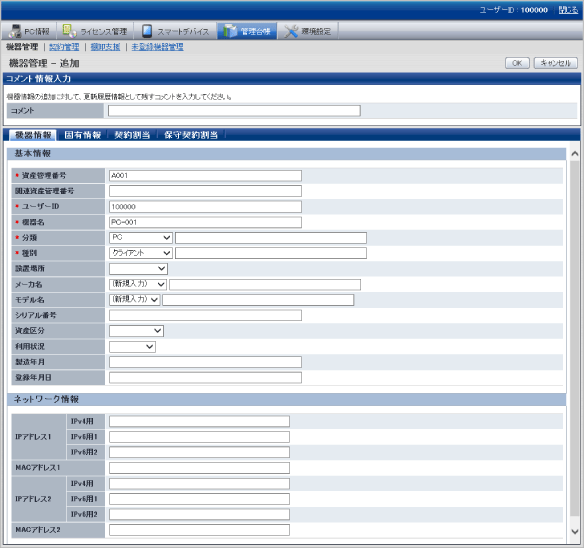Click the OK button
Screen dimensions: 584x548
[x=517, y=63]
